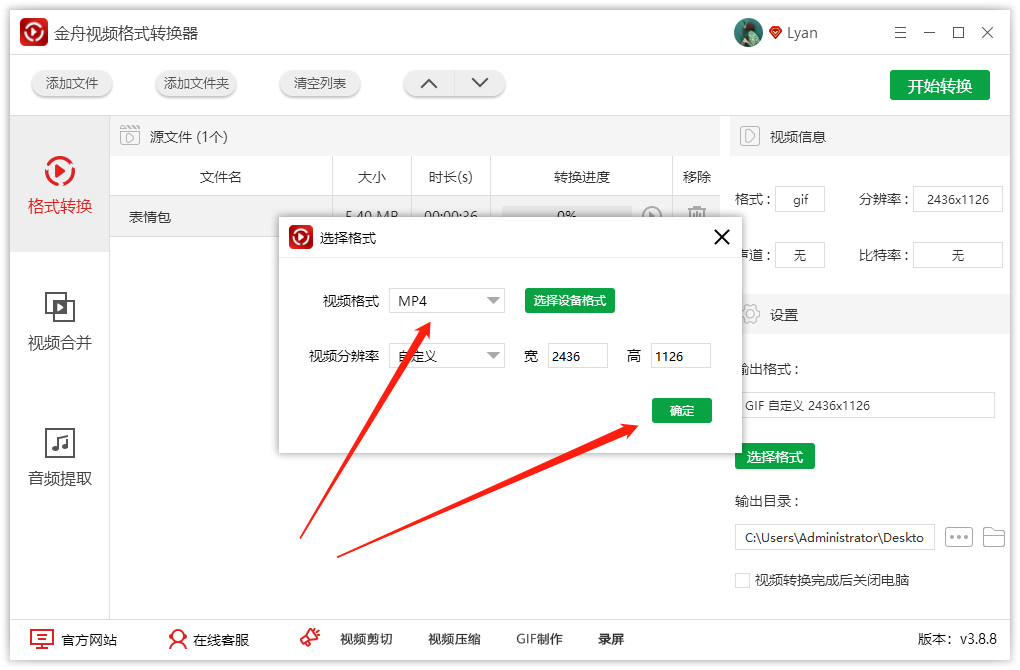Click 开始转换 green button

pos(939,85)
